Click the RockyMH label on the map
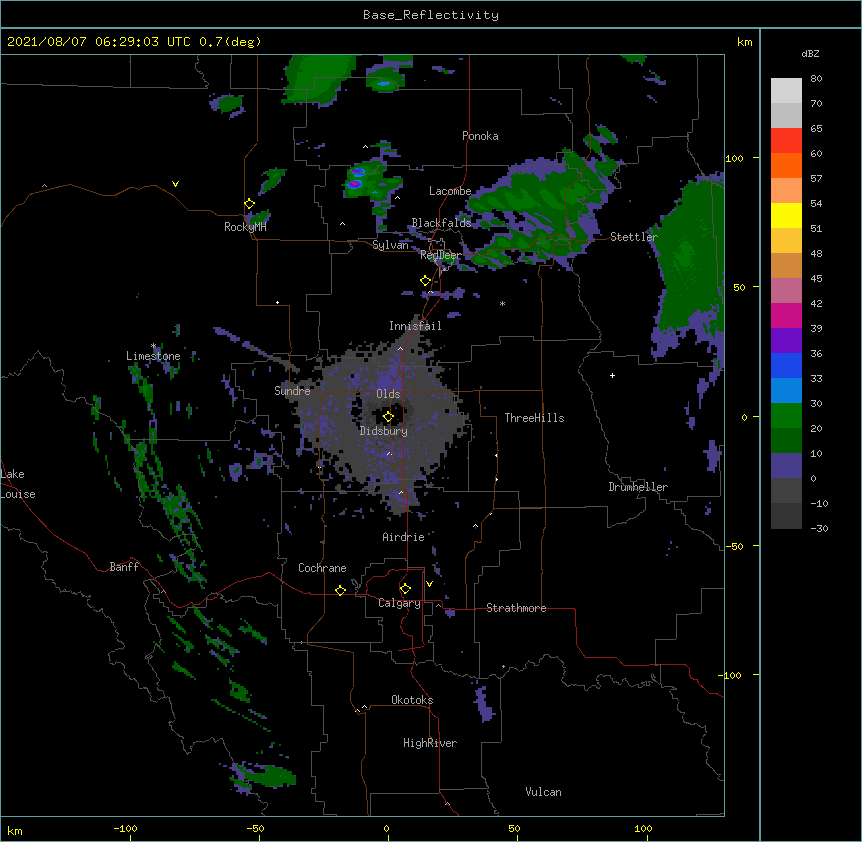This screenshot has height=842, width=862. click(x=245, y=227)
